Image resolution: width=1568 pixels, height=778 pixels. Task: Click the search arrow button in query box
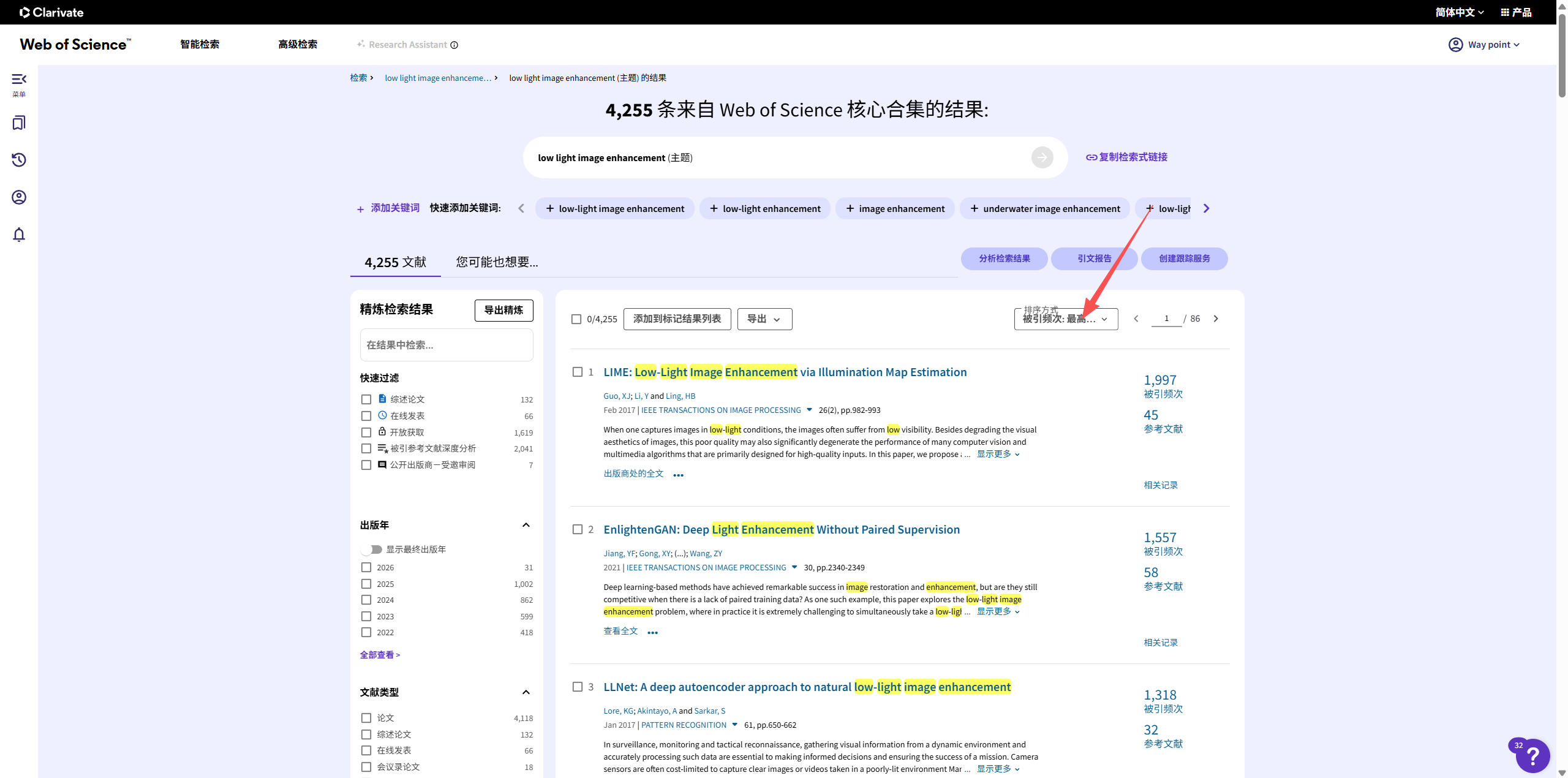click(1042, 157)
